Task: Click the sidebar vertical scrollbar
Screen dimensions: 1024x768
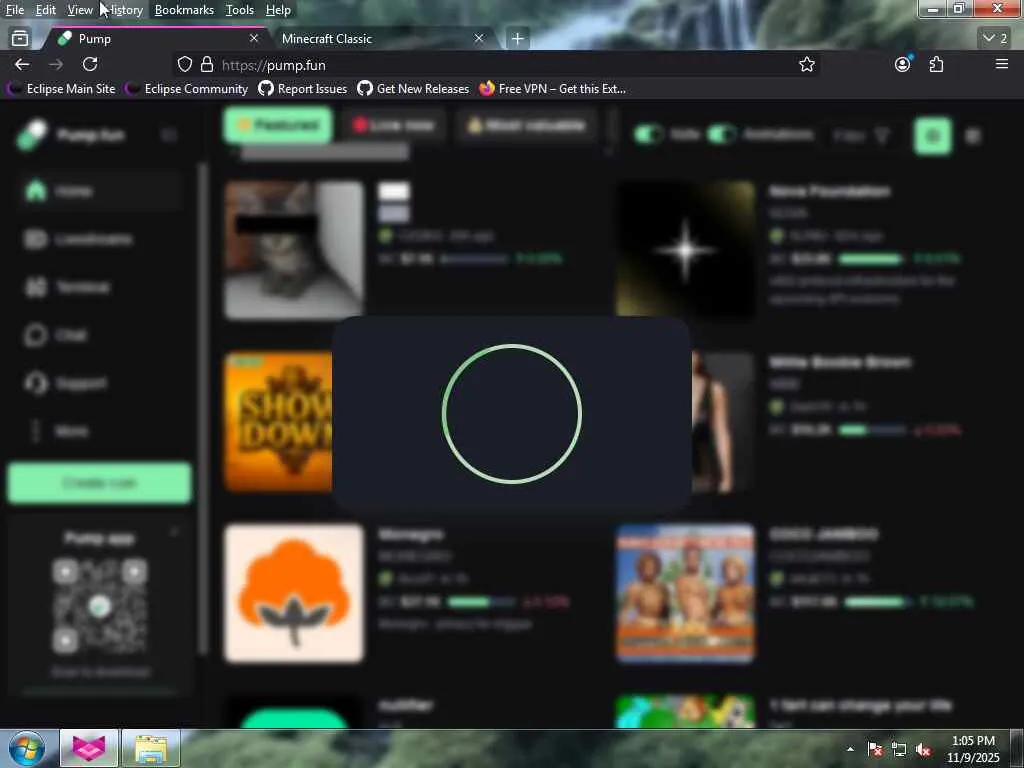Action: [203, 408]
